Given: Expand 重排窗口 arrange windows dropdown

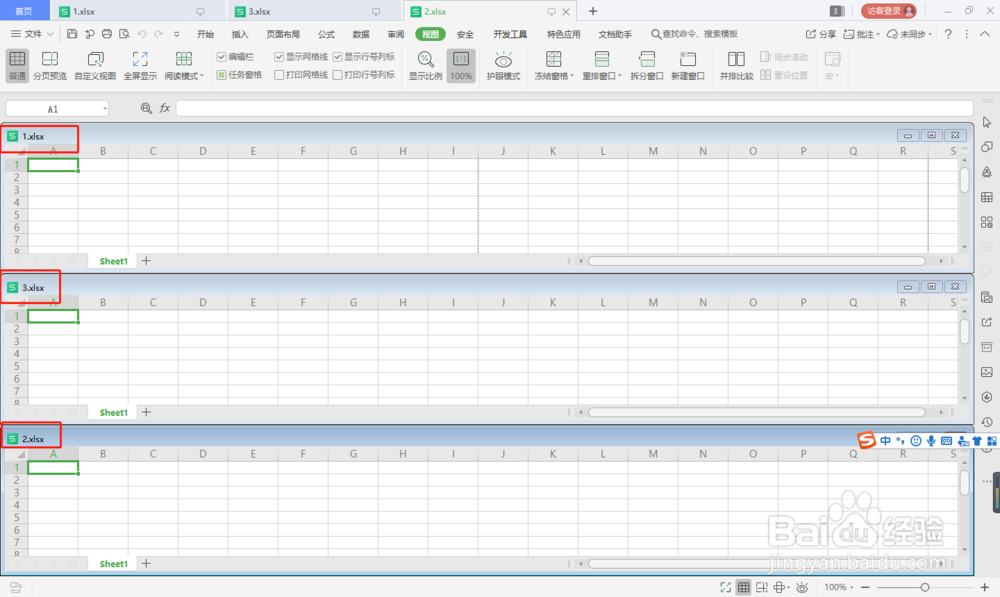Looking at the screenshot, I should click(x=619, y=76).
